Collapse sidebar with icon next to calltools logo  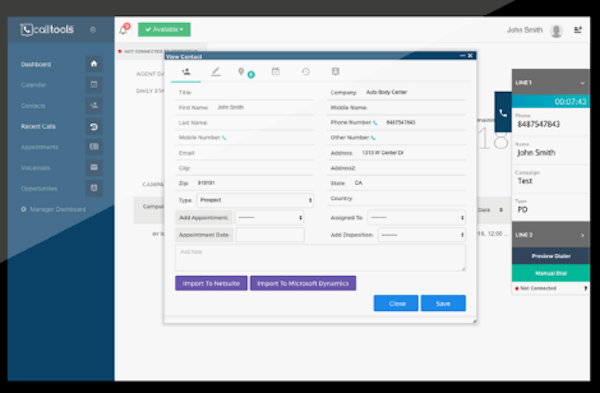93,29
